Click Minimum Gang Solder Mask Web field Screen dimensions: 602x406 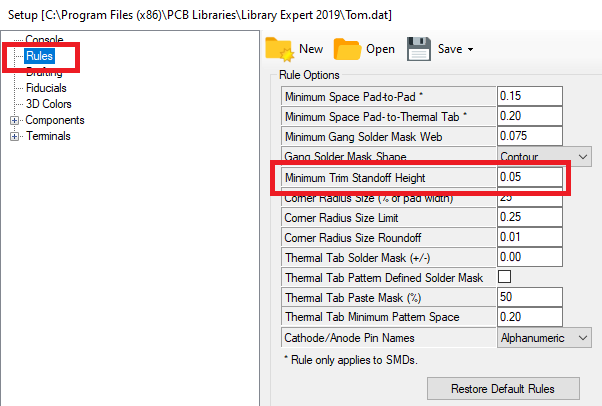[x=530, y=136]
